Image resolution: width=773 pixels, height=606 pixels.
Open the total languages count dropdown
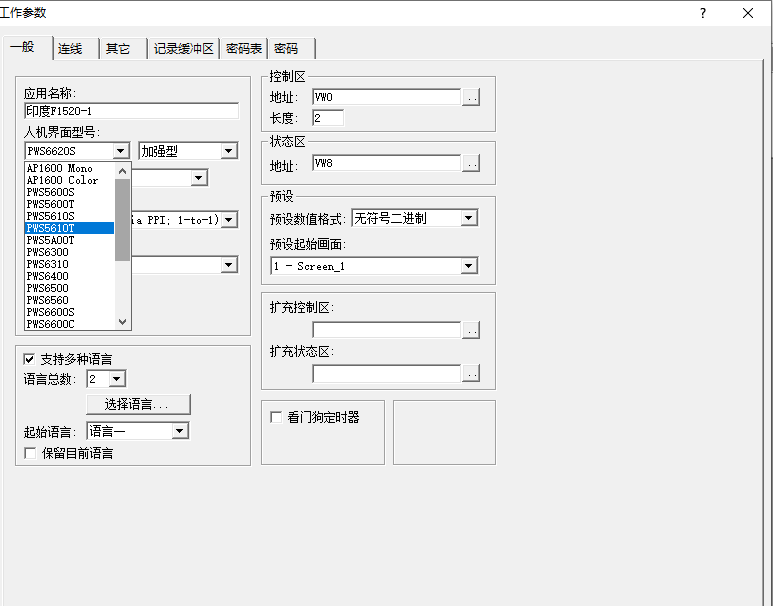point(117,379)
